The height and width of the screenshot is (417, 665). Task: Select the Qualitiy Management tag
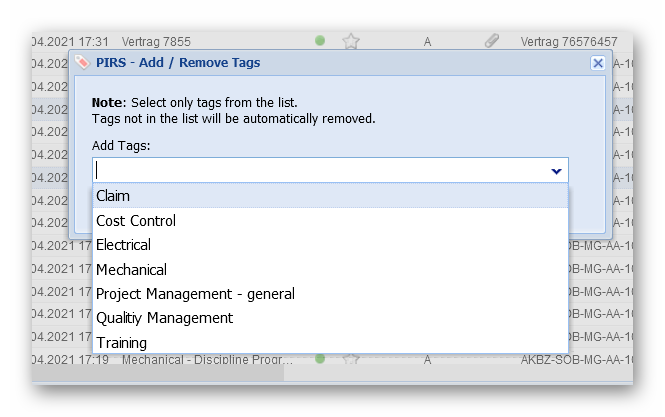pos(164,318)
